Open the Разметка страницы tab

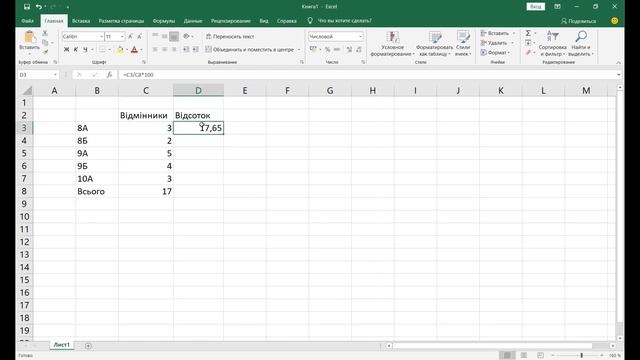pos(121,21)
